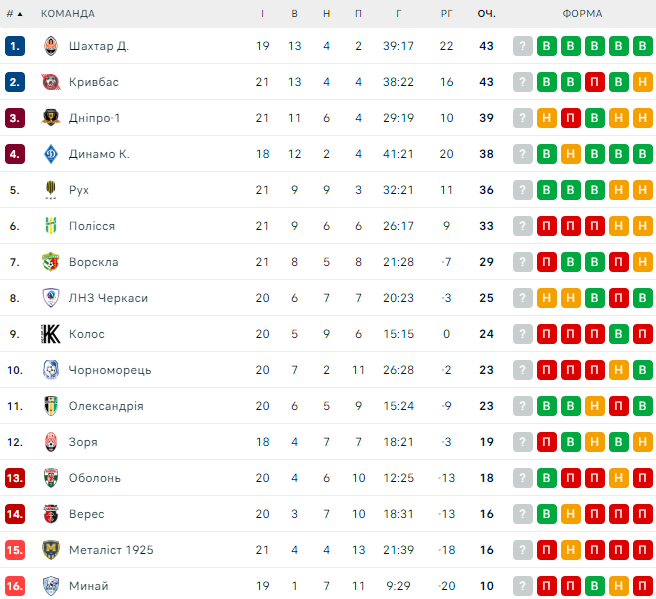This screenshot has height=599, width=656.
Task: Click Dnipro-1's first orange Н form badge
Action: tap(547, 118)
